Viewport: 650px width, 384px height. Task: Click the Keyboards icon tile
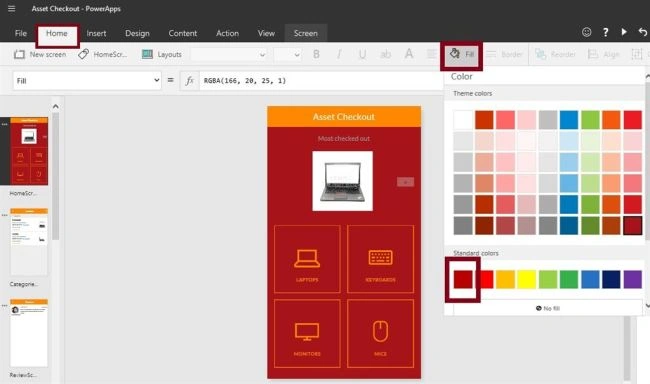381,259
